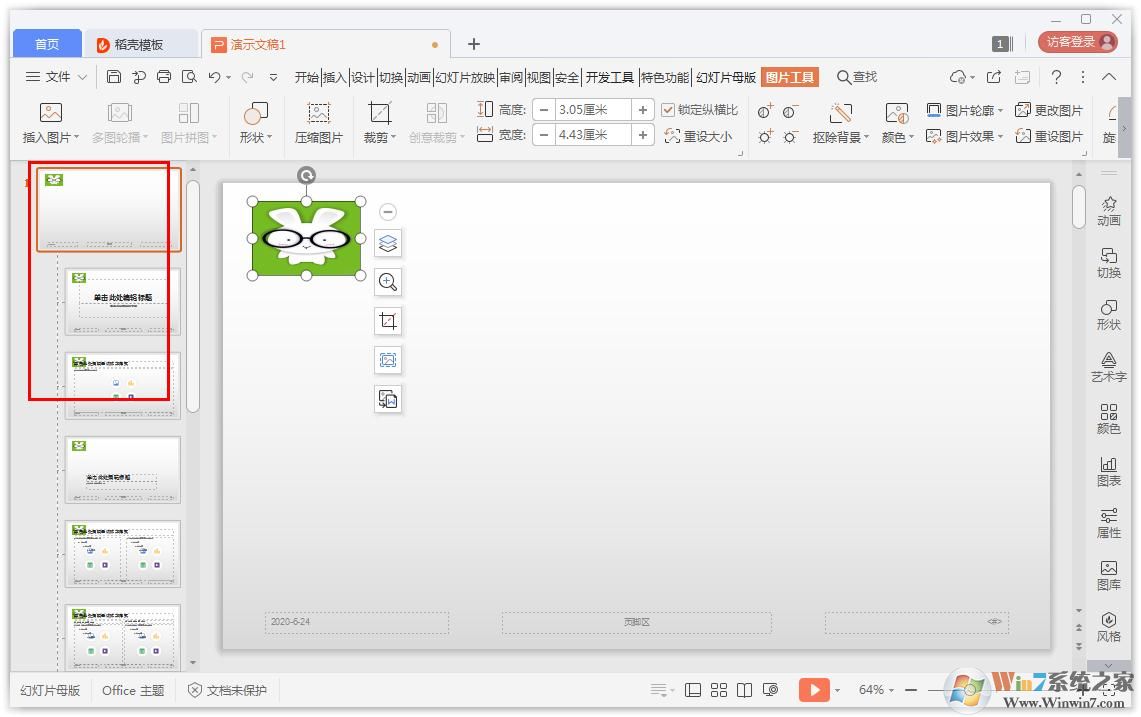Click the 文档未保护 status bar entry
This screenshot has width=1141, height=717.
click(228, 690)
